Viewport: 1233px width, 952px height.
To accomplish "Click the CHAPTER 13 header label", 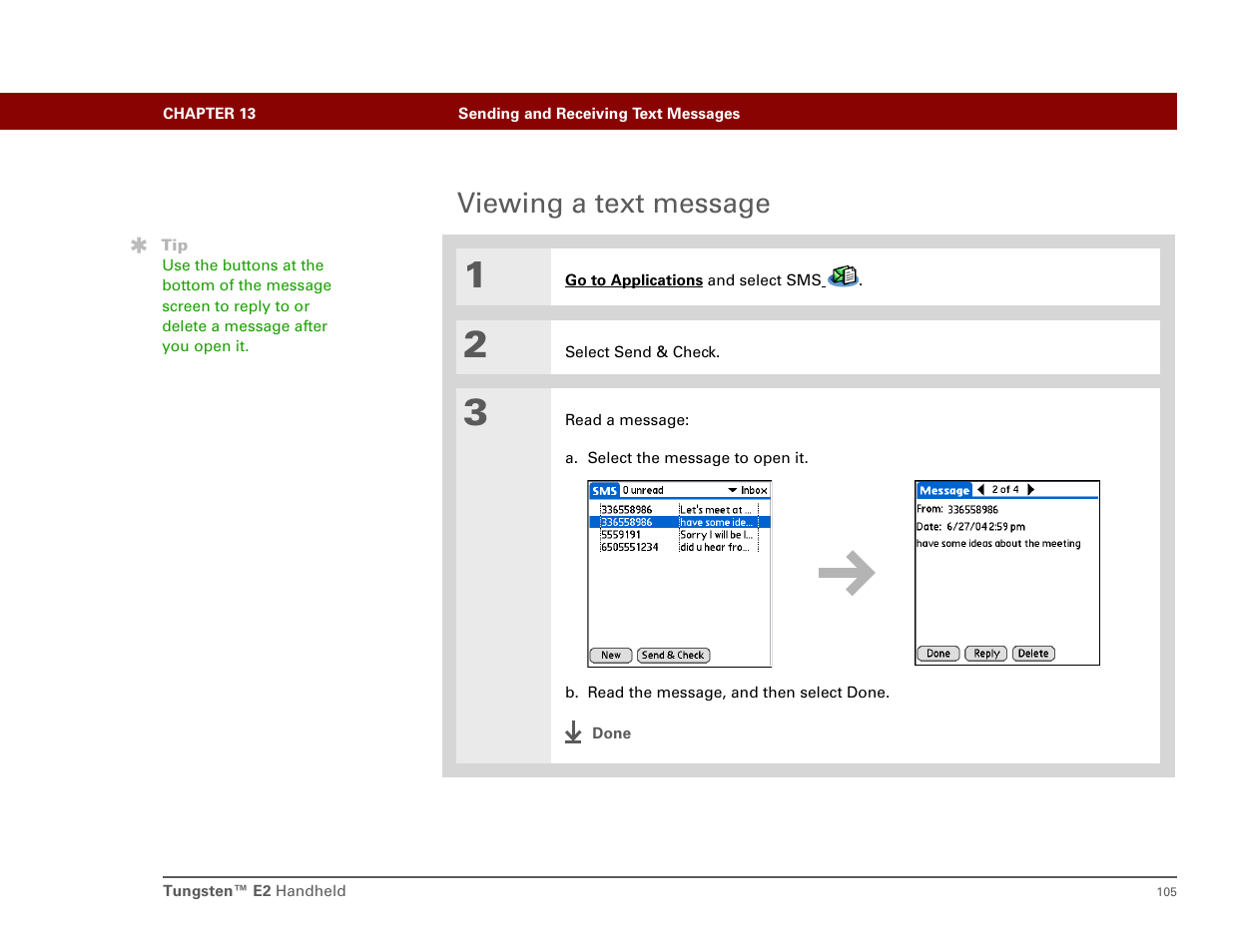I will pos(210,114).
